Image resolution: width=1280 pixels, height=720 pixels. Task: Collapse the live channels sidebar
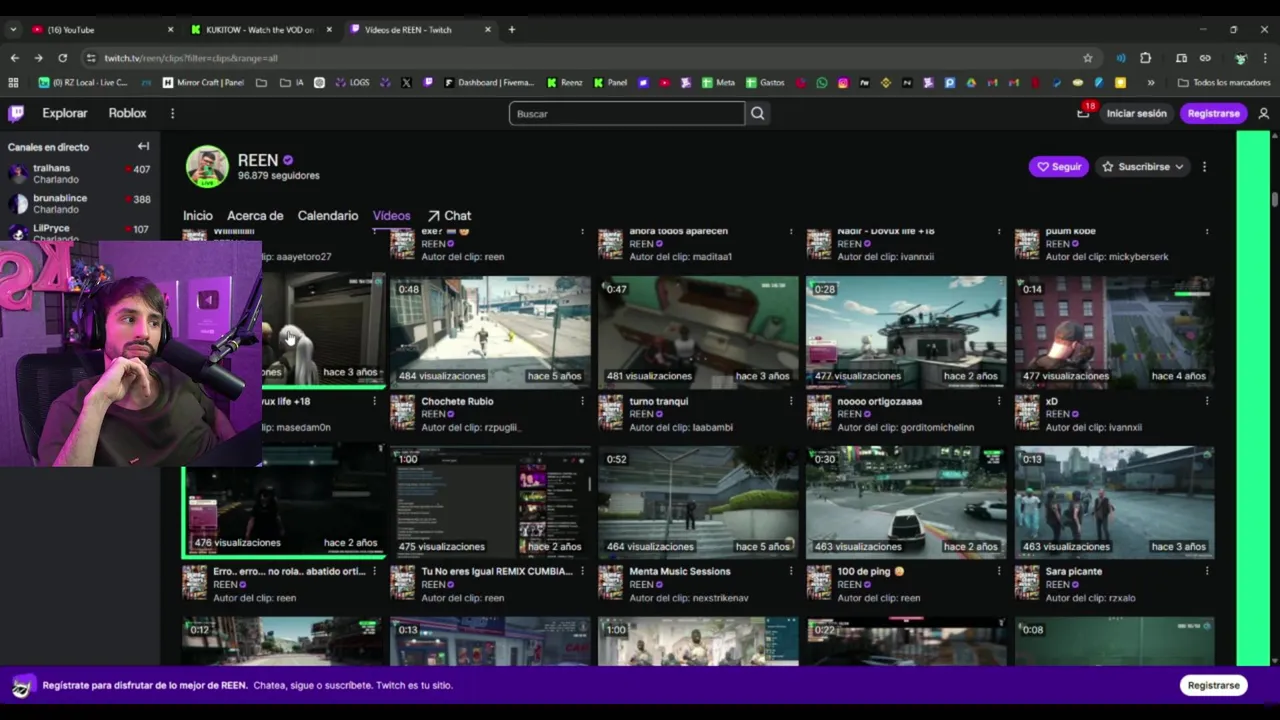(x=143, y=146)
